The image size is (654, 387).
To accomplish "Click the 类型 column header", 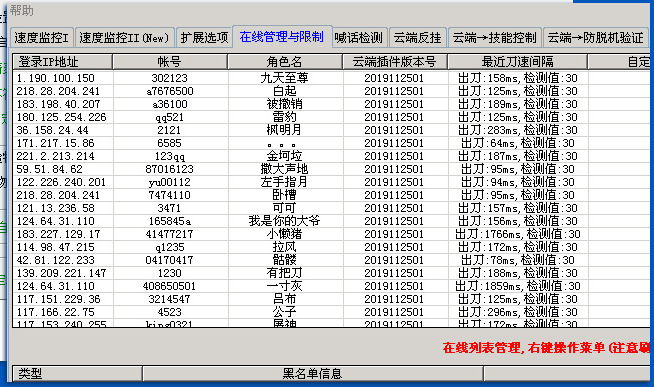I will click(78, 374).
